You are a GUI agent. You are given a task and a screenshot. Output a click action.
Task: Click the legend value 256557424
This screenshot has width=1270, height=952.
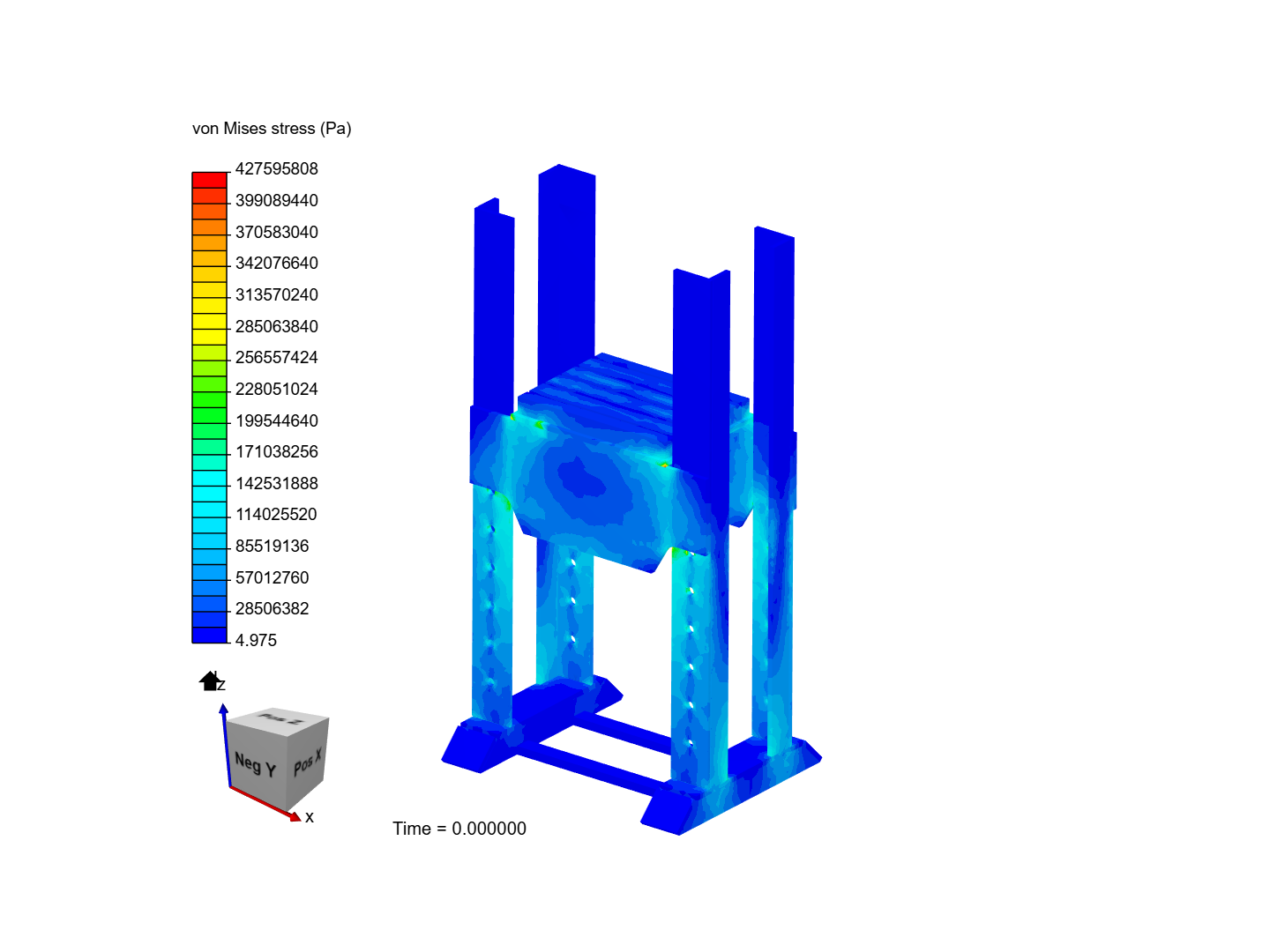click(x=277, y=358)
